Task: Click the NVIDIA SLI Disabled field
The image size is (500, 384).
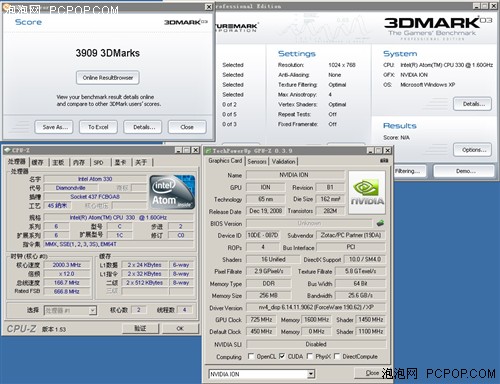Action: (316, 344)
